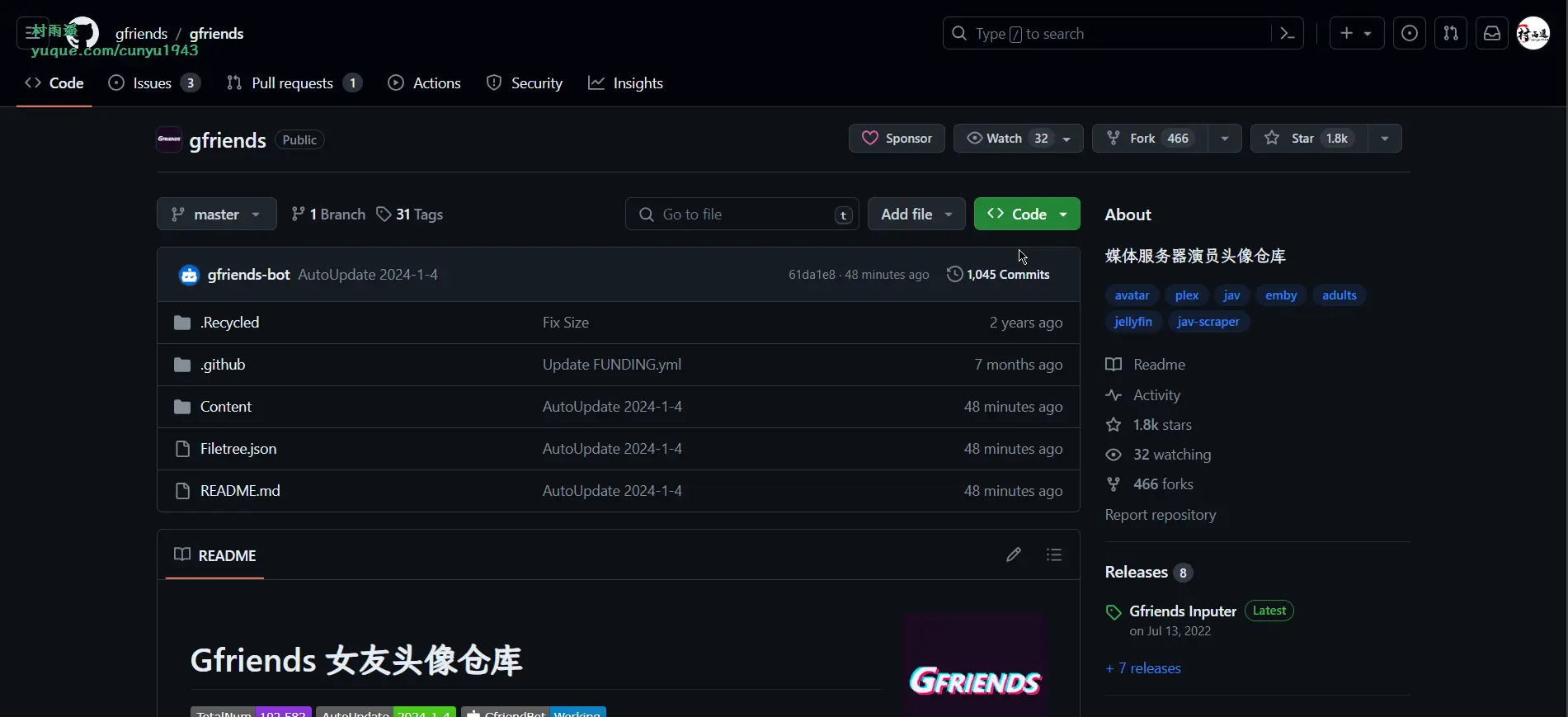1568x717 pixels.
Task: Open the Update FUNDING.yml commit message
Action: (x=612, y=365)
